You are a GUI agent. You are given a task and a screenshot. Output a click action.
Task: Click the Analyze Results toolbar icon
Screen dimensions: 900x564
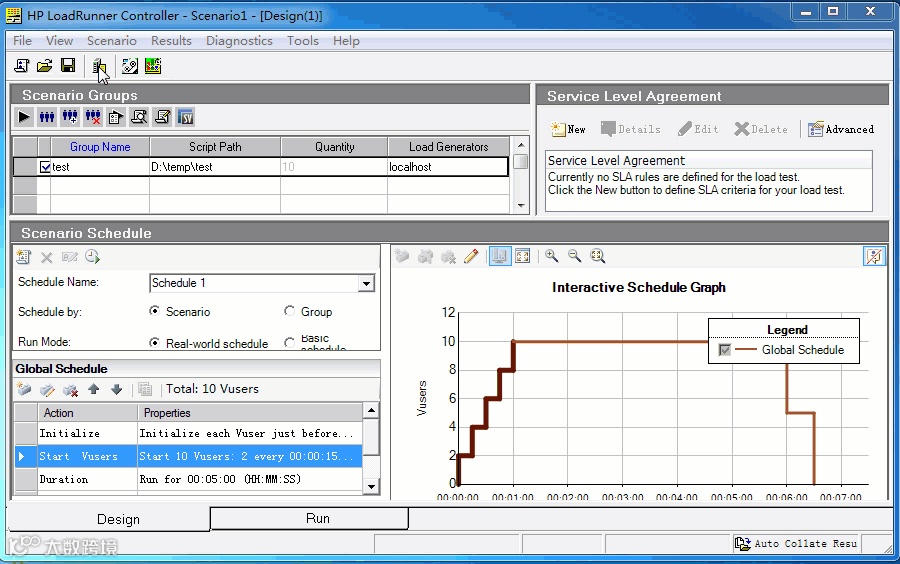(x=130, y=66)
